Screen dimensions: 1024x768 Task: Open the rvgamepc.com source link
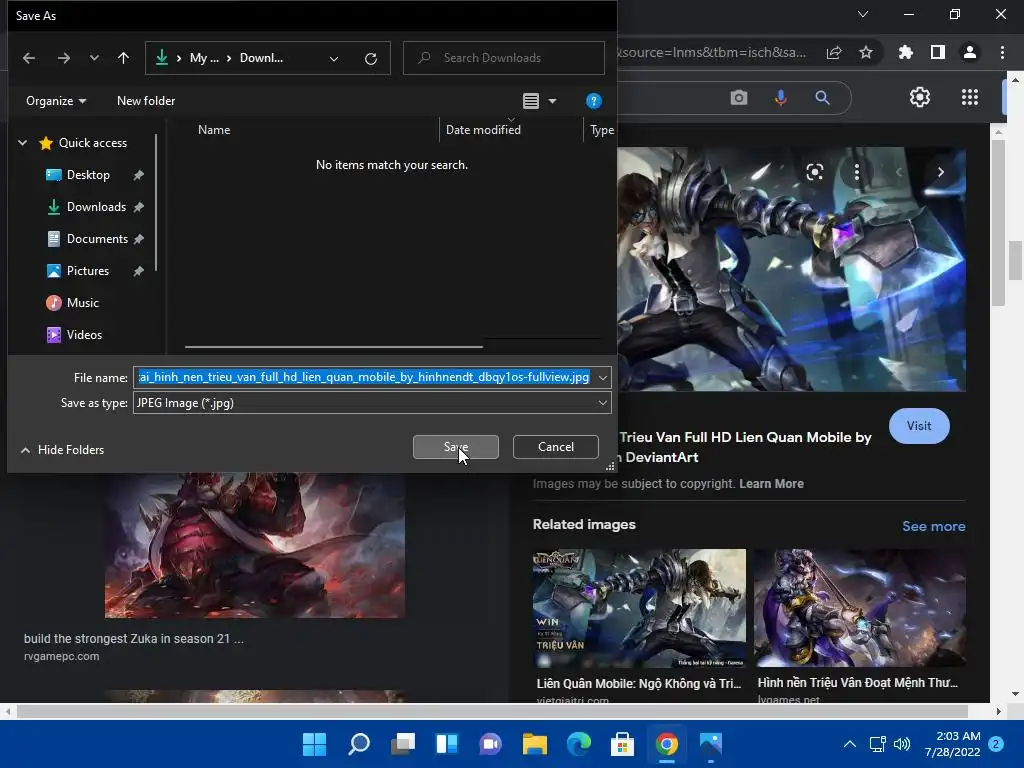(61, 656)
